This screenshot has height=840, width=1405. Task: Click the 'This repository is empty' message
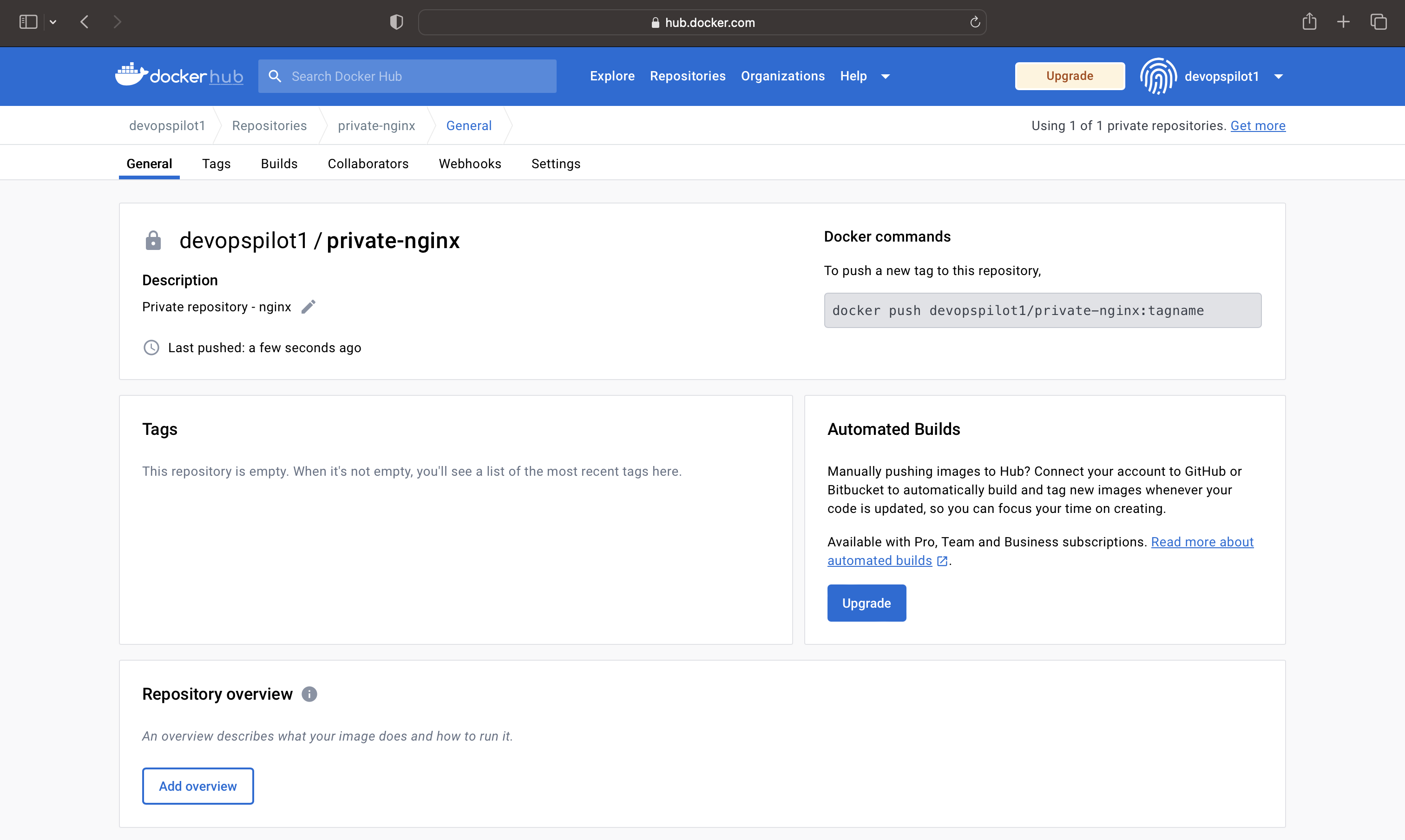click(412, 471)
